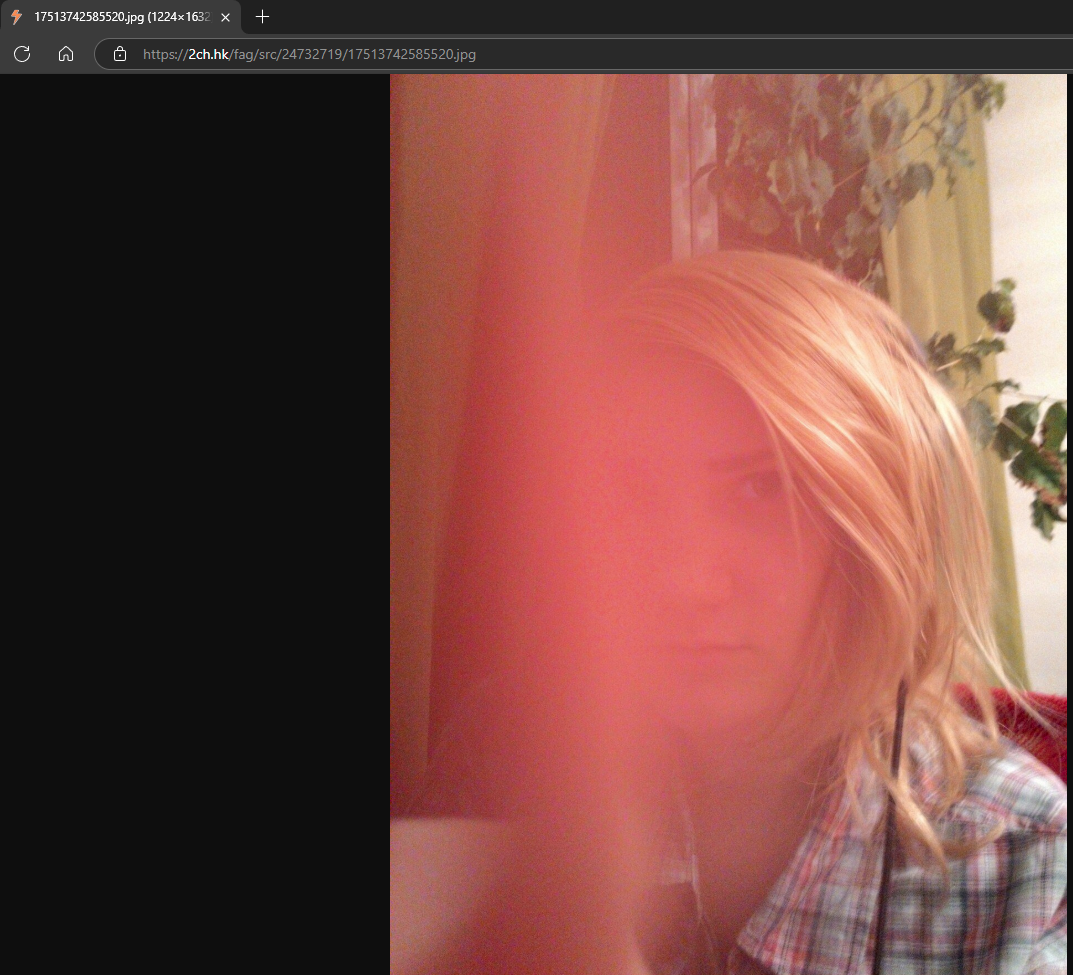1073x975 pixels.
Task: Reload the page with the refresh icon
Action: [22, 54]
